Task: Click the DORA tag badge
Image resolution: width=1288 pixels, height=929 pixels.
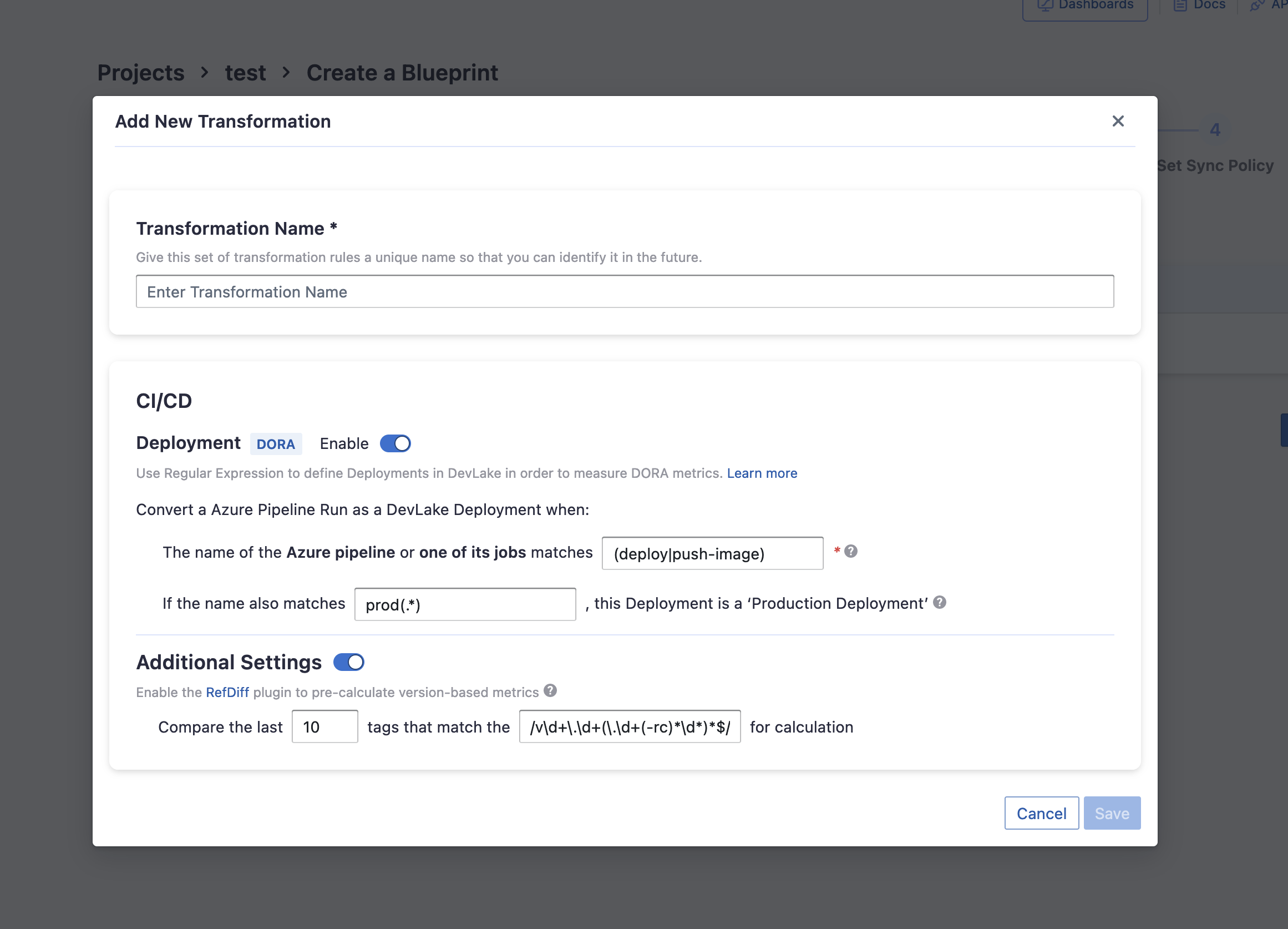Action: click(276, 444)
